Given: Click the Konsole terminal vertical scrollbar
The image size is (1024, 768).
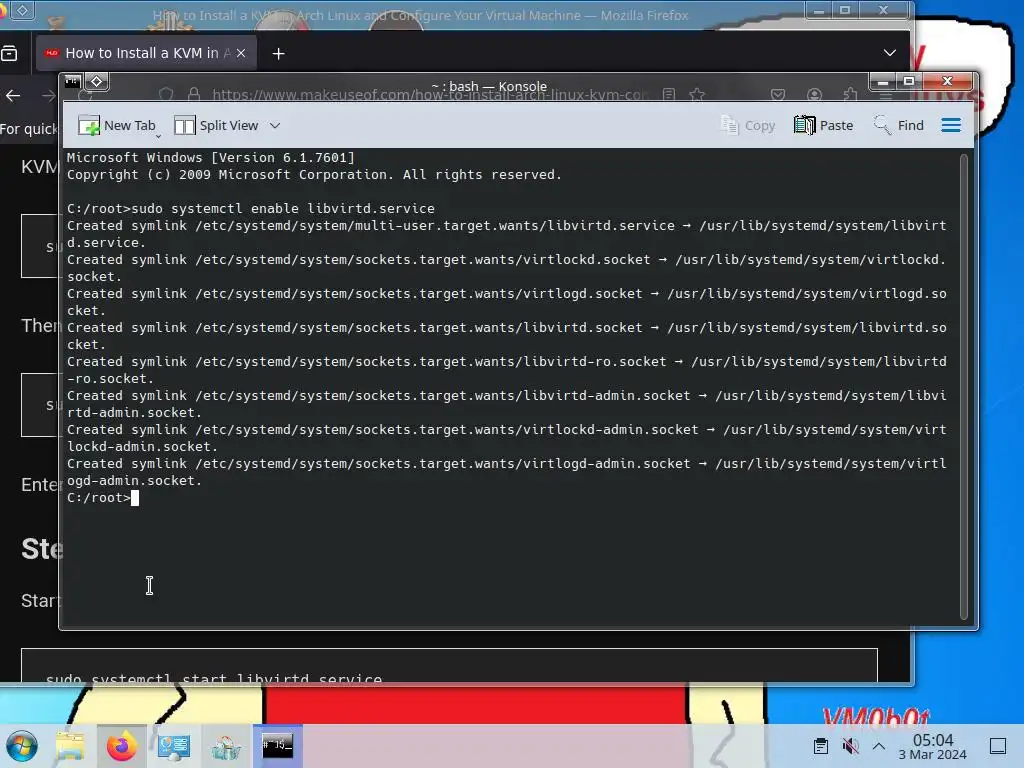Looking at the screenshot, I should point(964,385).
